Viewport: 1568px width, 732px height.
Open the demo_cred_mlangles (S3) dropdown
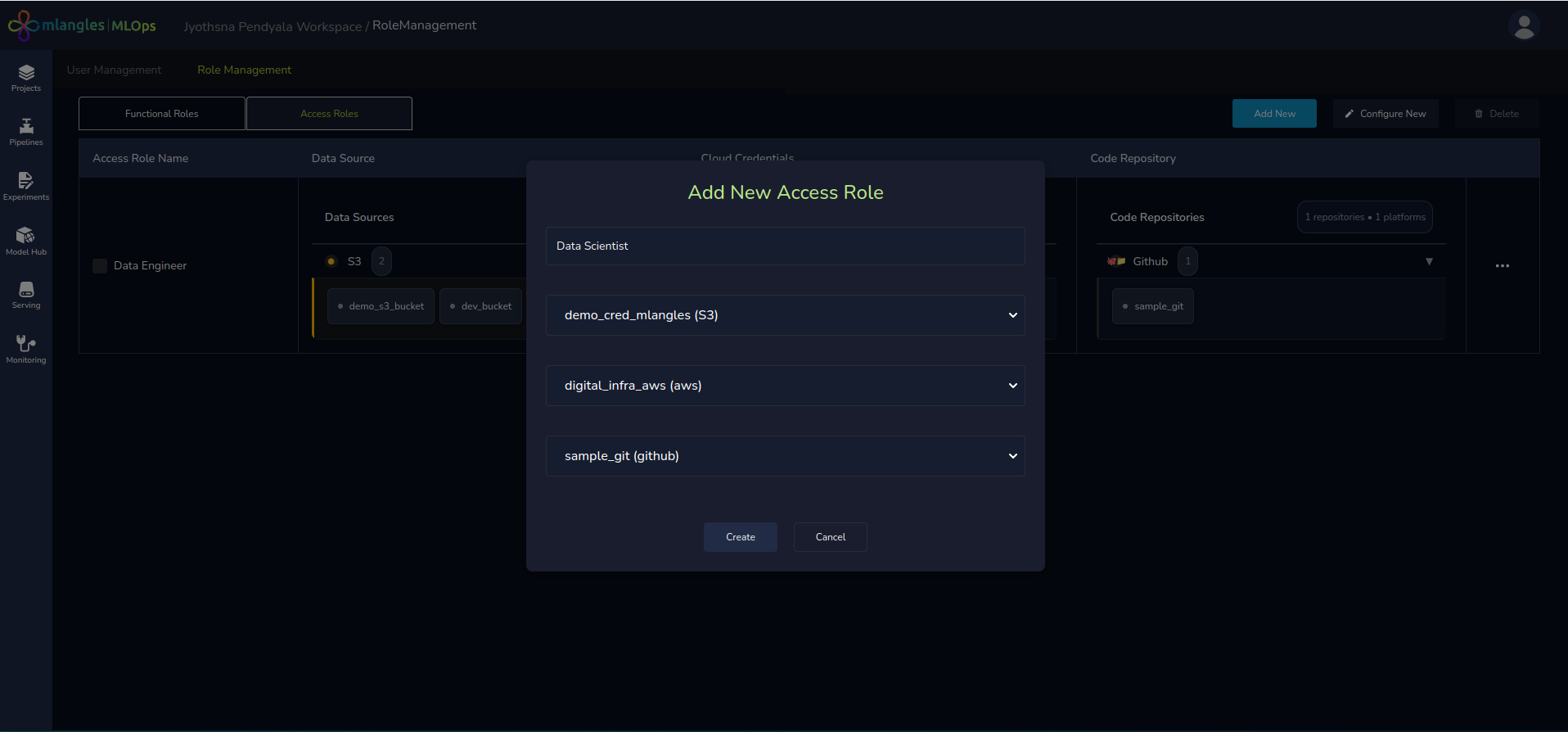pyautogui.click(x=785, y=315)
